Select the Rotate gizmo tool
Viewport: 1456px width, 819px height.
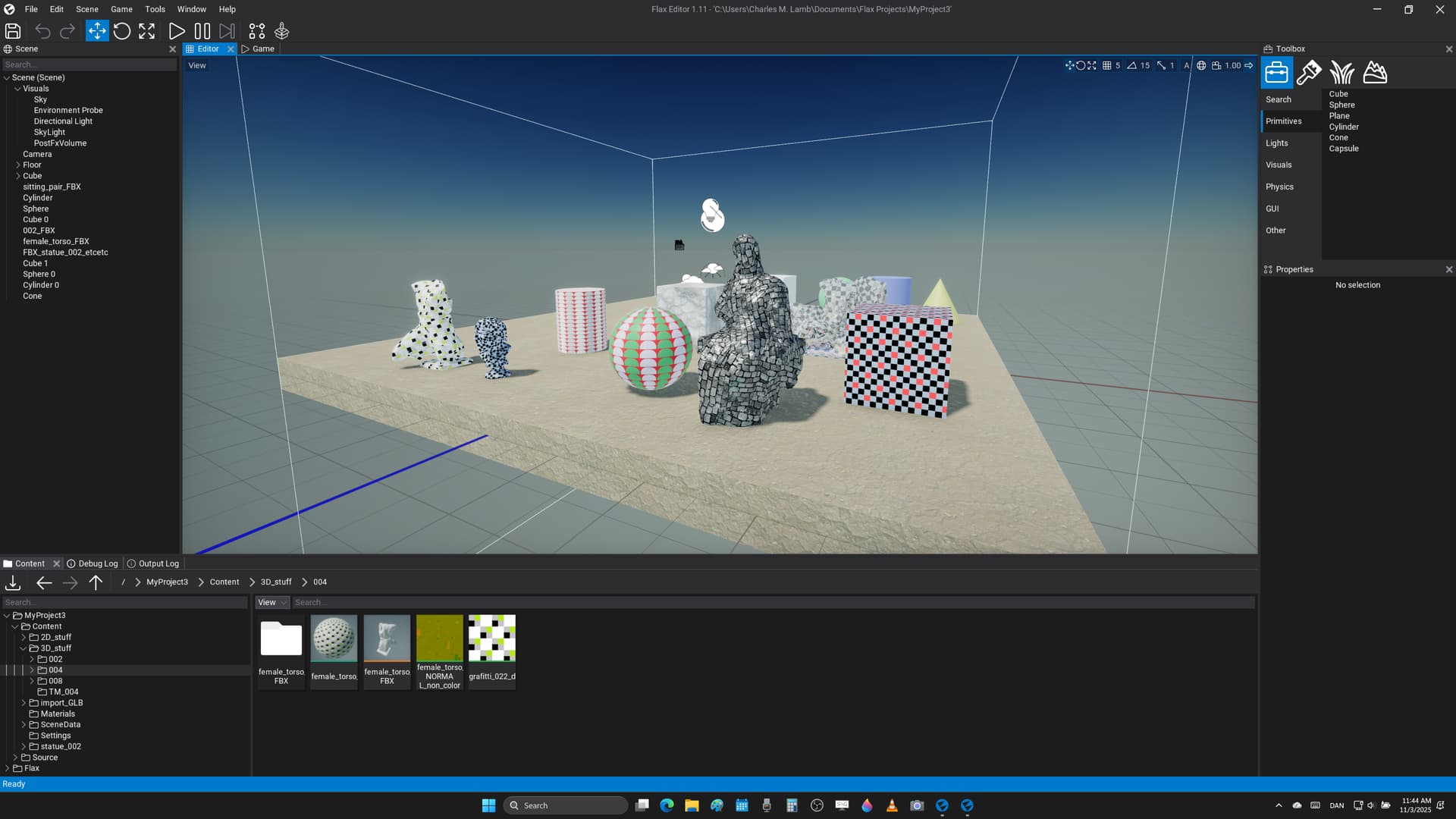[x=121, y=31]
